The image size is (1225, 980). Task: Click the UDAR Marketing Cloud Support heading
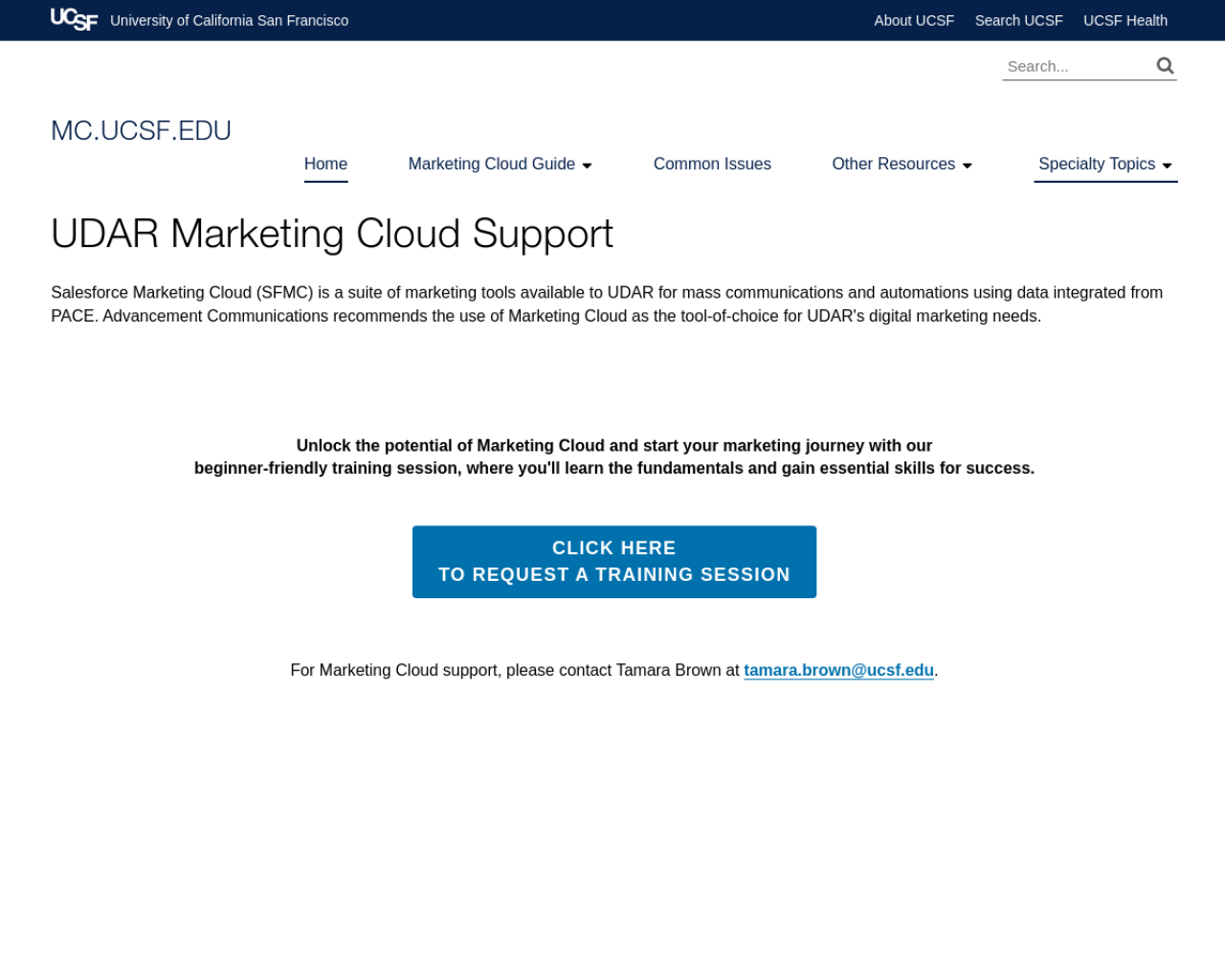(332, 234)
